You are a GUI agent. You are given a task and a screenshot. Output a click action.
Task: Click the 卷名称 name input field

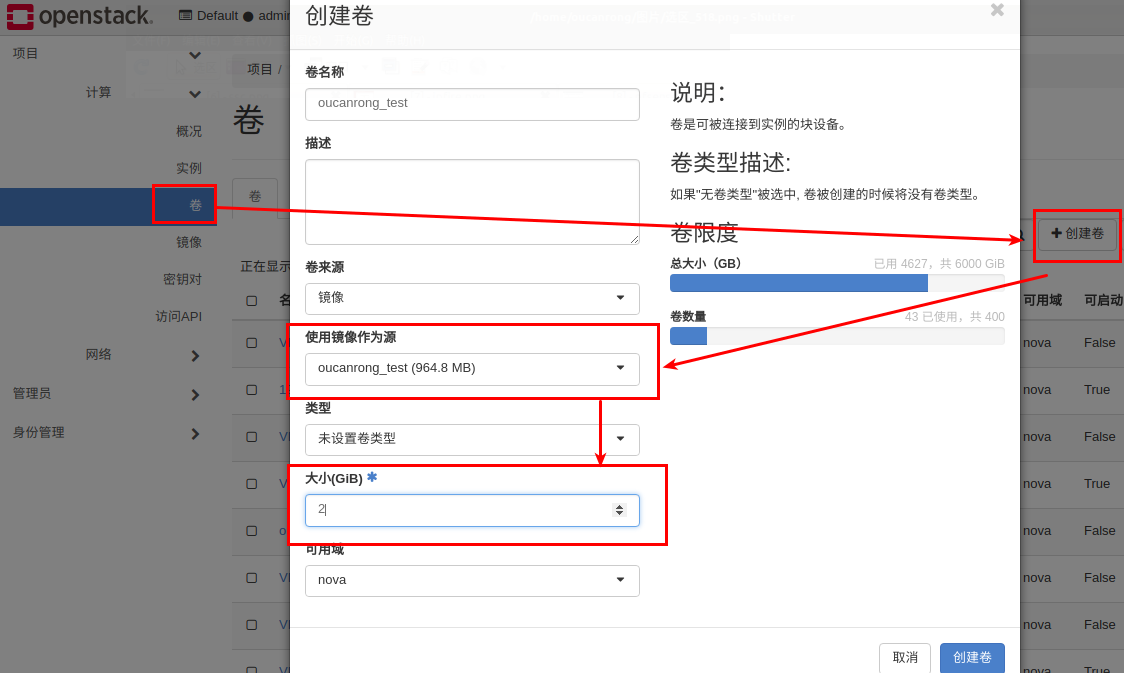pos(472,103)
